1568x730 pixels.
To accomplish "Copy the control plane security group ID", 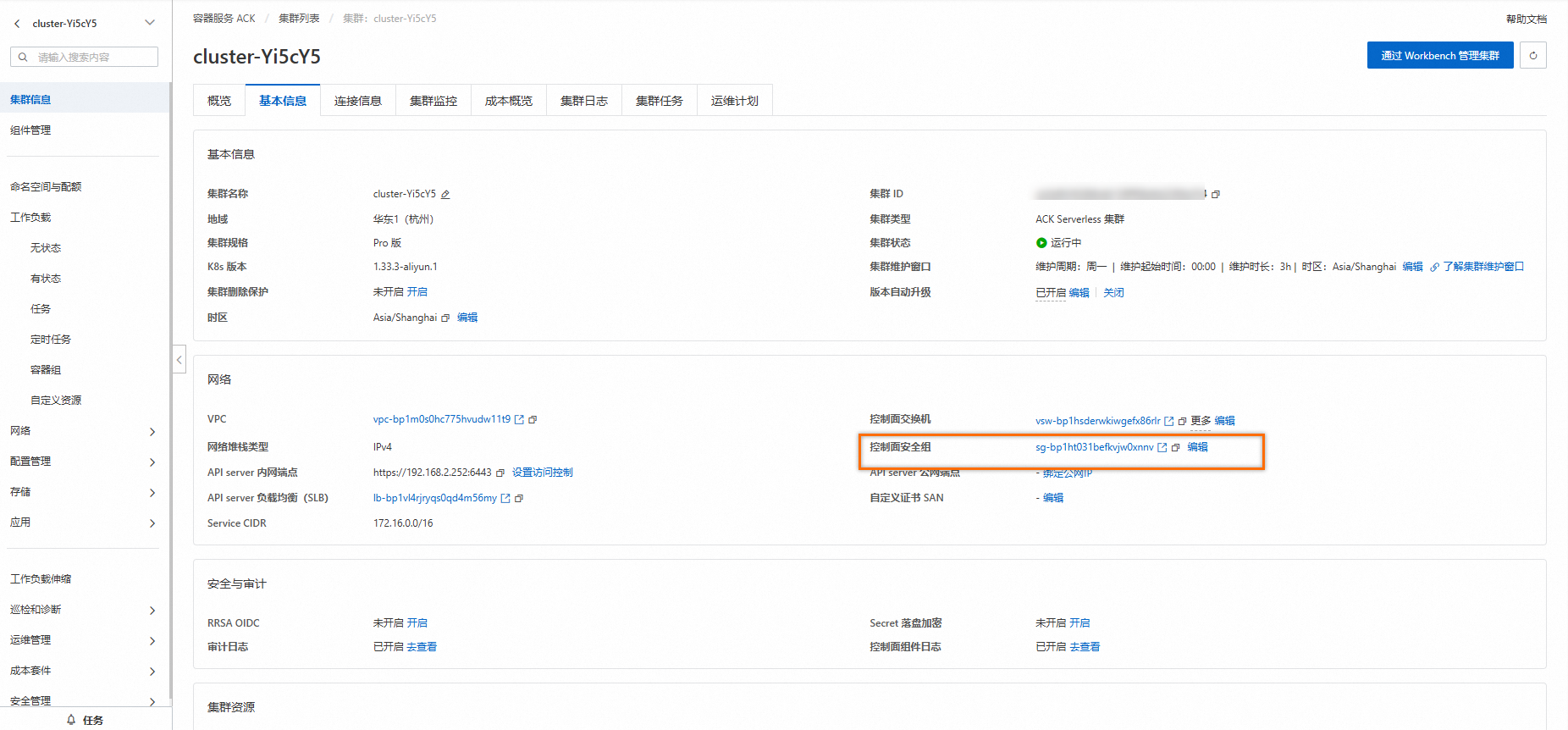I will click(1175, 447).
